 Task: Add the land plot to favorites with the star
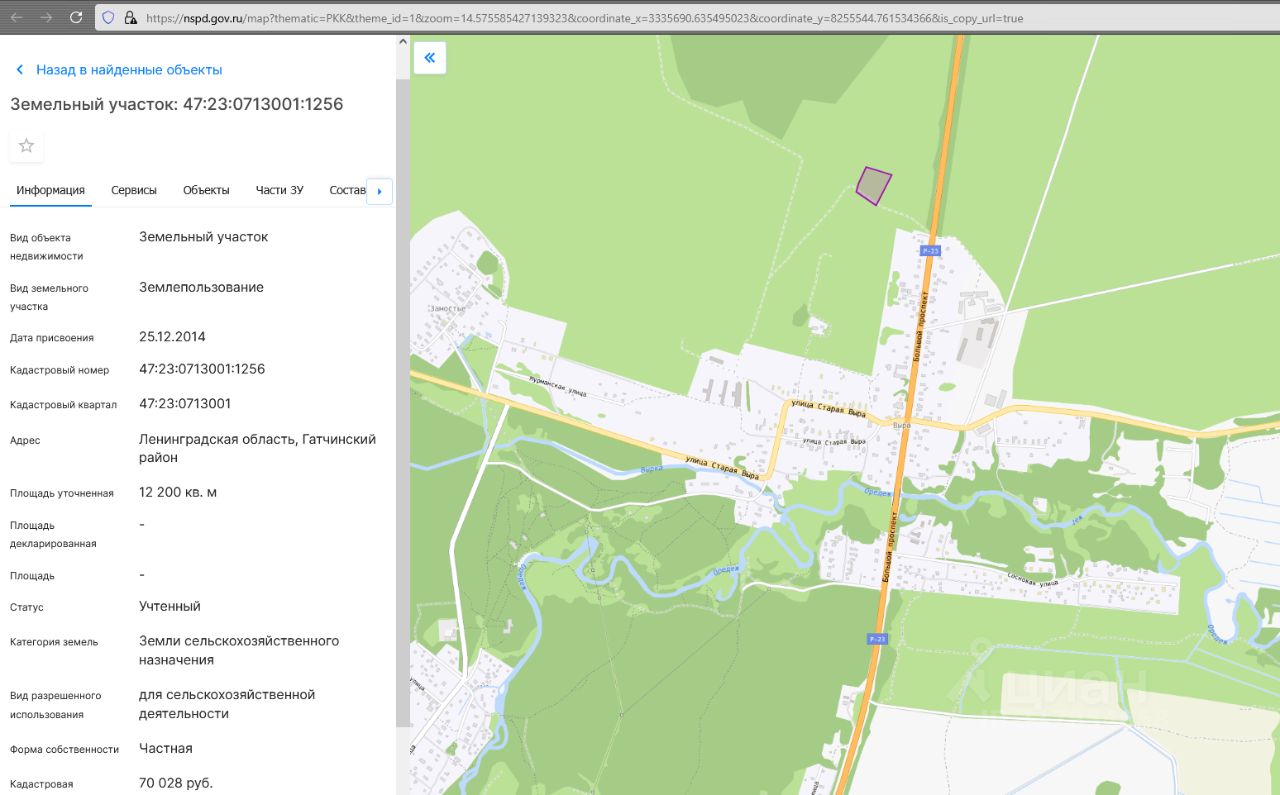point(27,146)
